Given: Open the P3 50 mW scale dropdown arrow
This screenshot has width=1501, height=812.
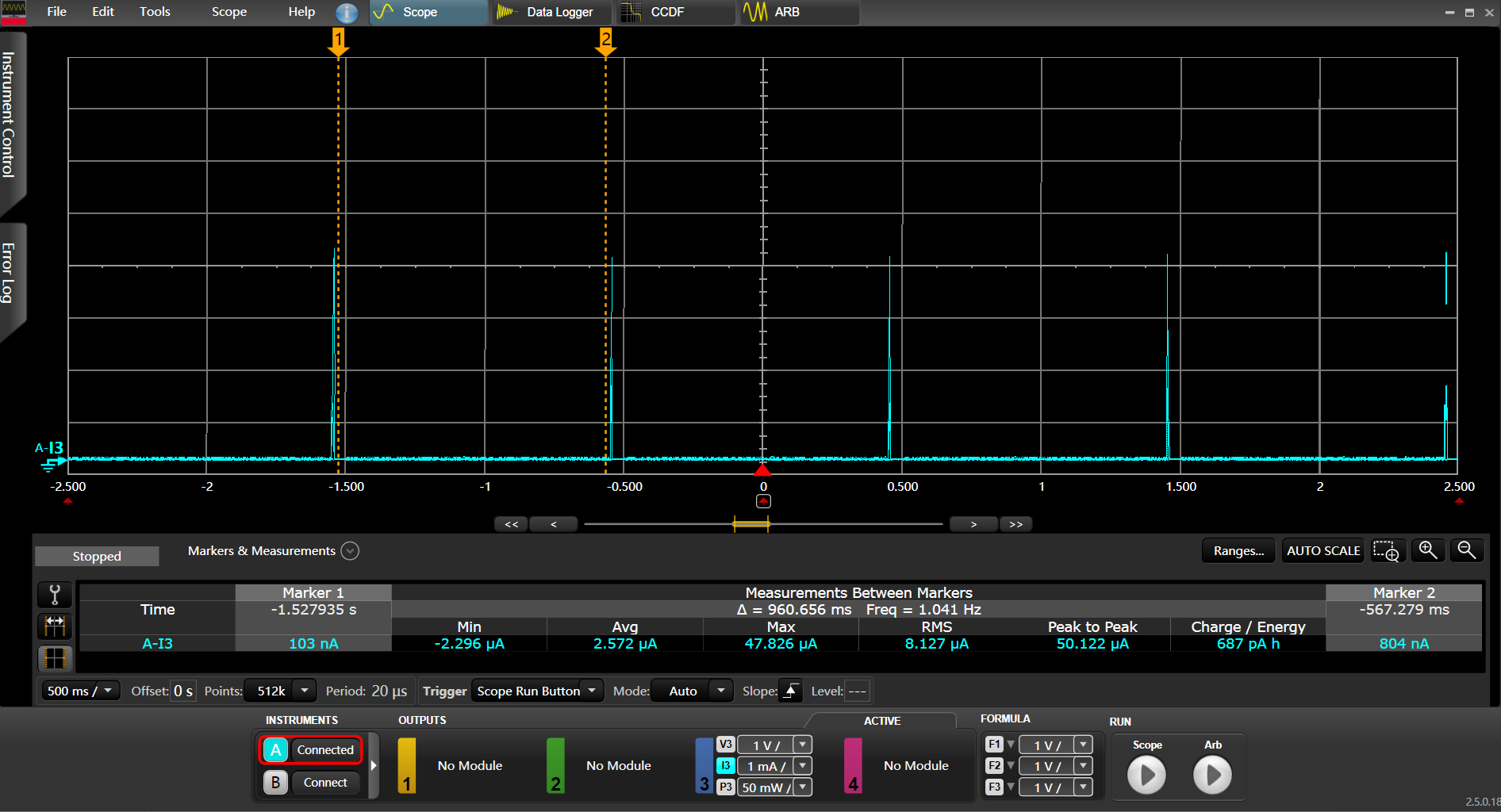Looking at the screenshot, I should 803,787.
